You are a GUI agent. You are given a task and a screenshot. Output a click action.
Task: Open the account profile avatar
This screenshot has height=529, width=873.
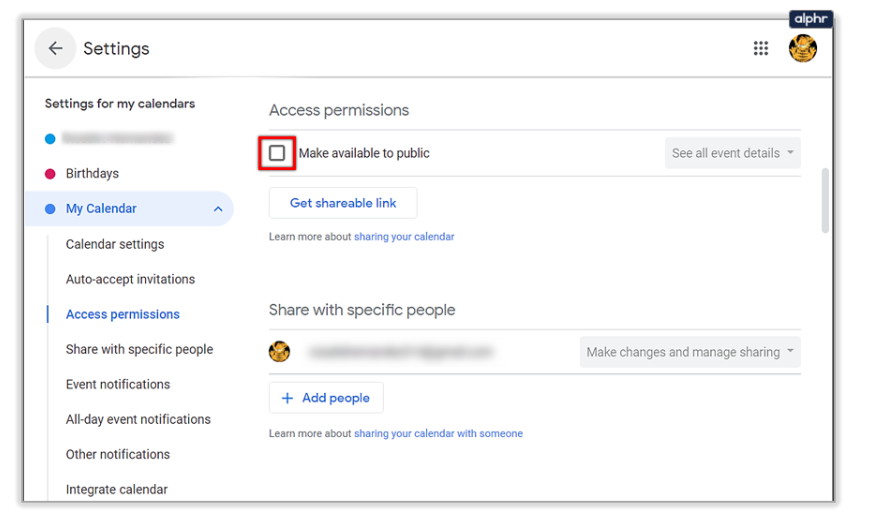point(802,48)
